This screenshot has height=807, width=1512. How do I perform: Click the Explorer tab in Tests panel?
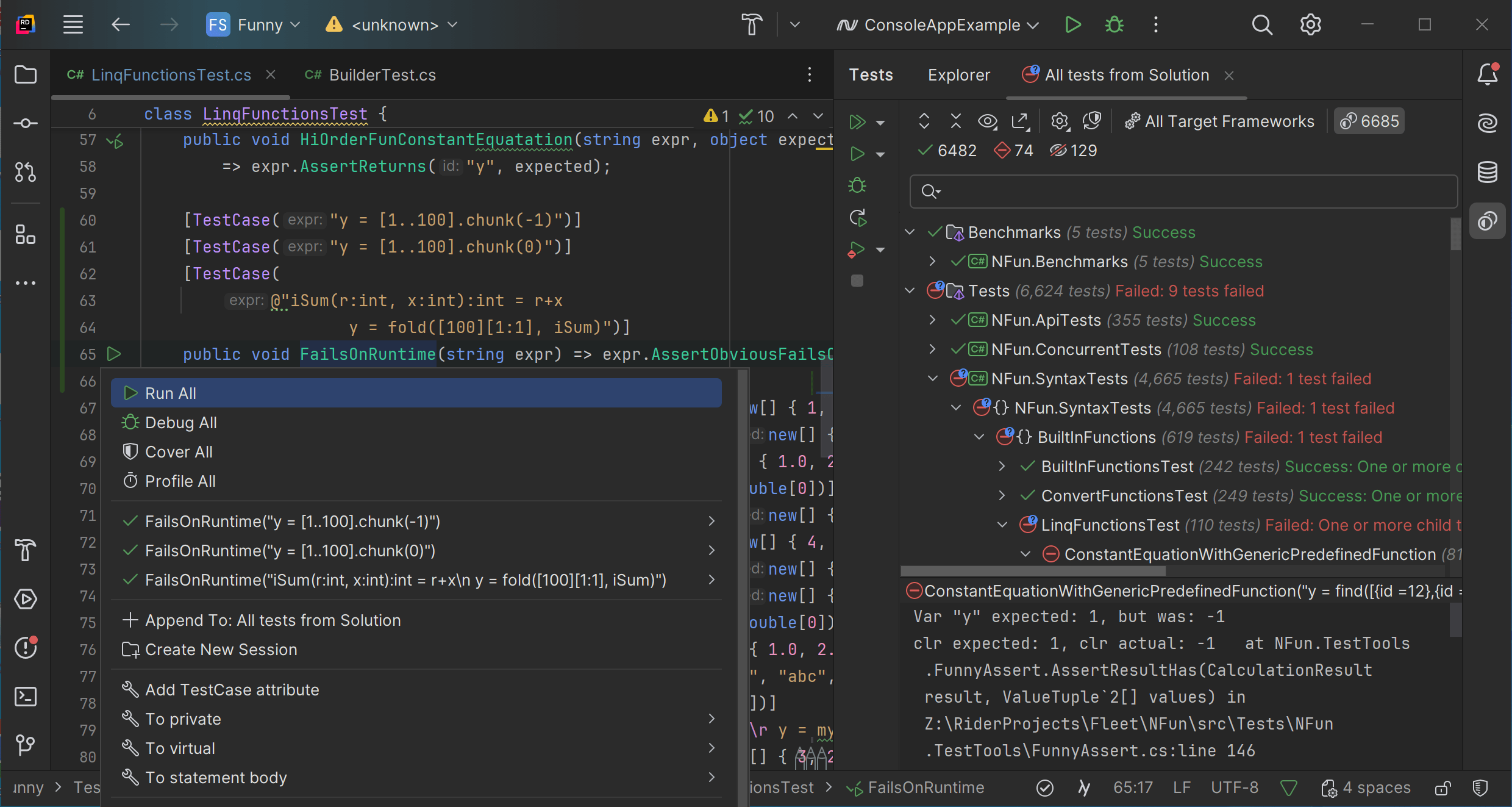(x=958, y=75)
